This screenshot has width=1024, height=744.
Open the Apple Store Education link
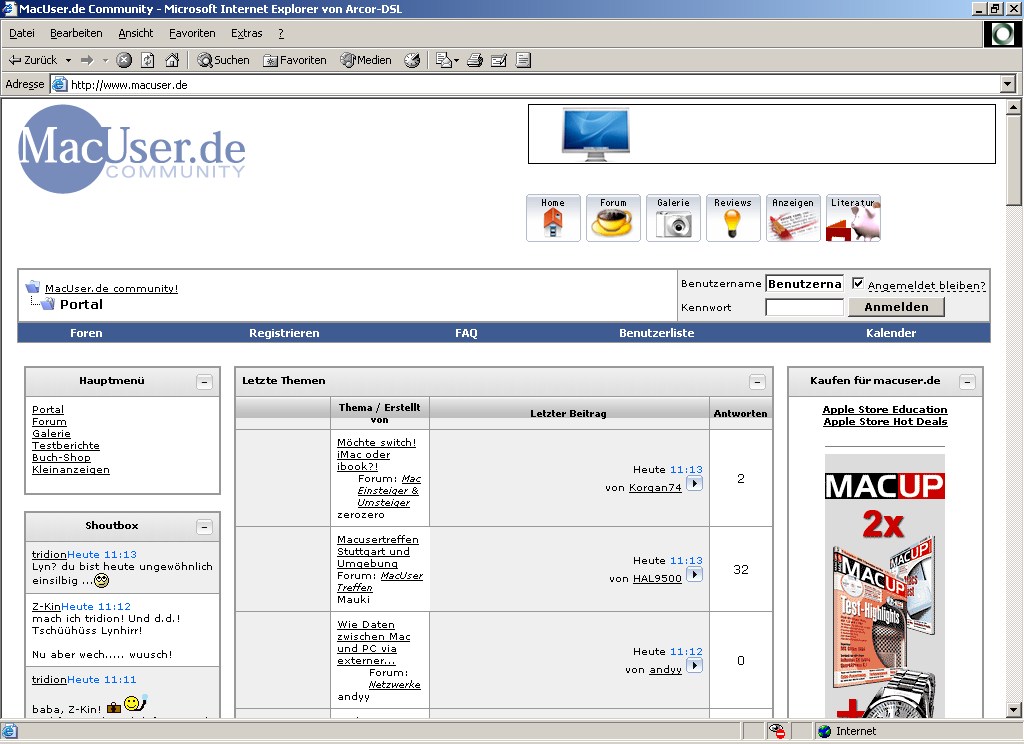(885, 410)
